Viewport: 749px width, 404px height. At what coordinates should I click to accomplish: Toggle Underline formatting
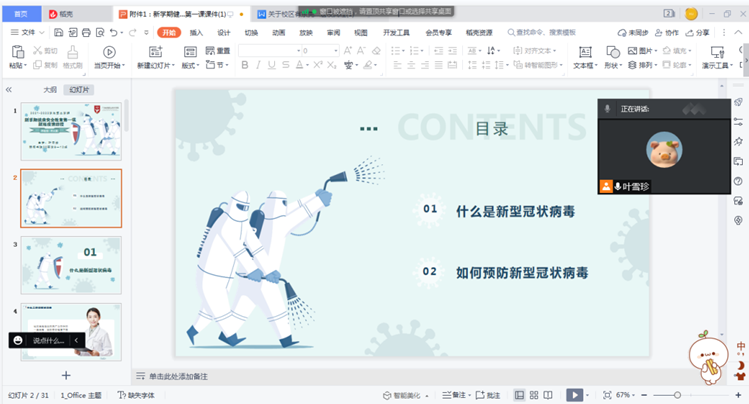coord(271,65)
